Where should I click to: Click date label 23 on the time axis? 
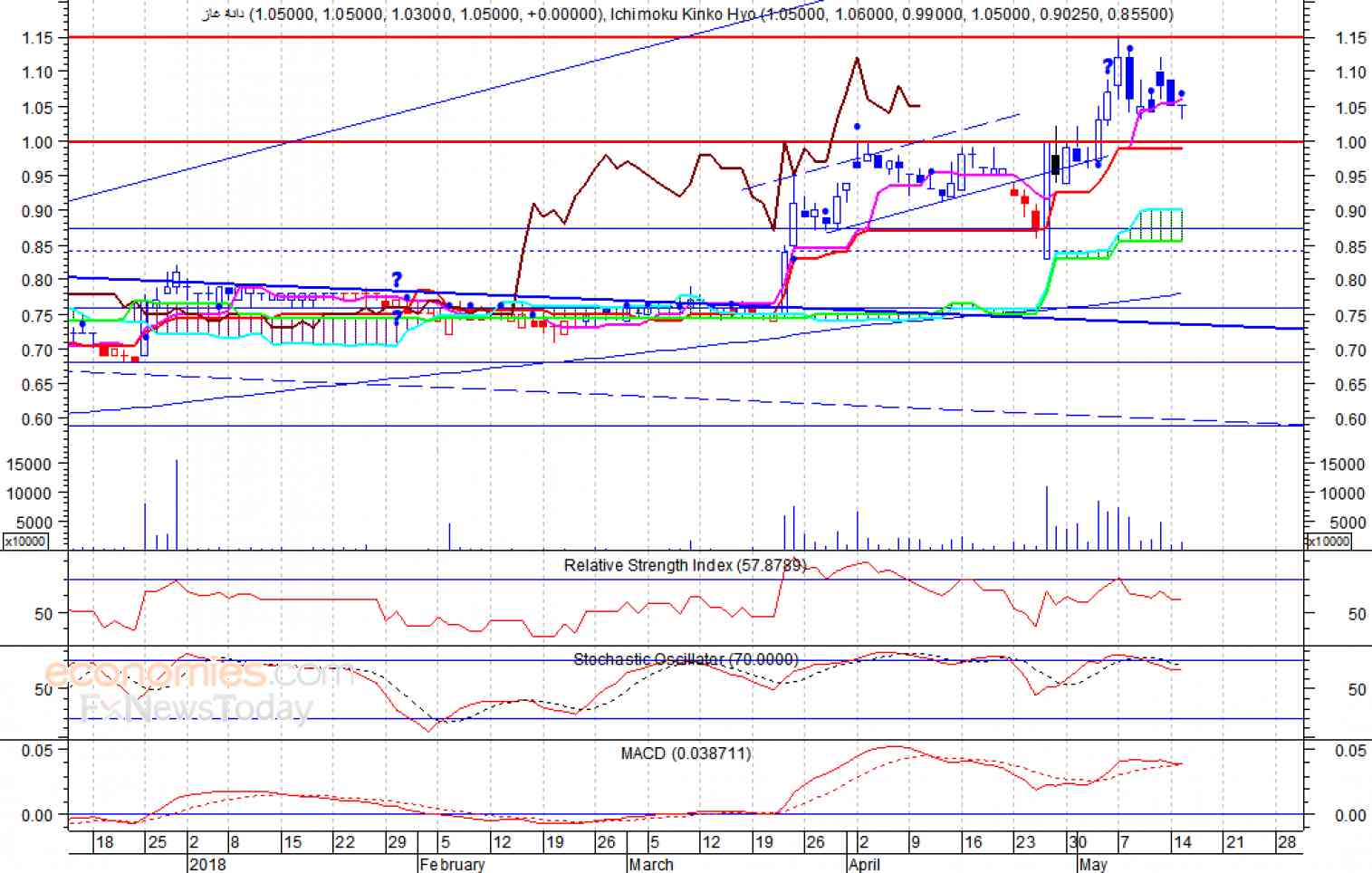pos(1025,842)
